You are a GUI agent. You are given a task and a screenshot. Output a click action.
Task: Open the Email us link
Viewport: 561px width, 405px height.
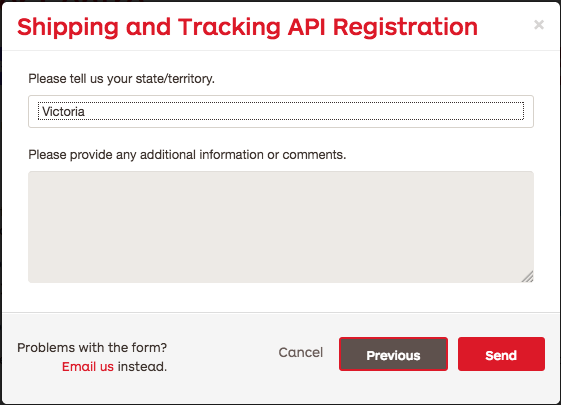(88, 366)
